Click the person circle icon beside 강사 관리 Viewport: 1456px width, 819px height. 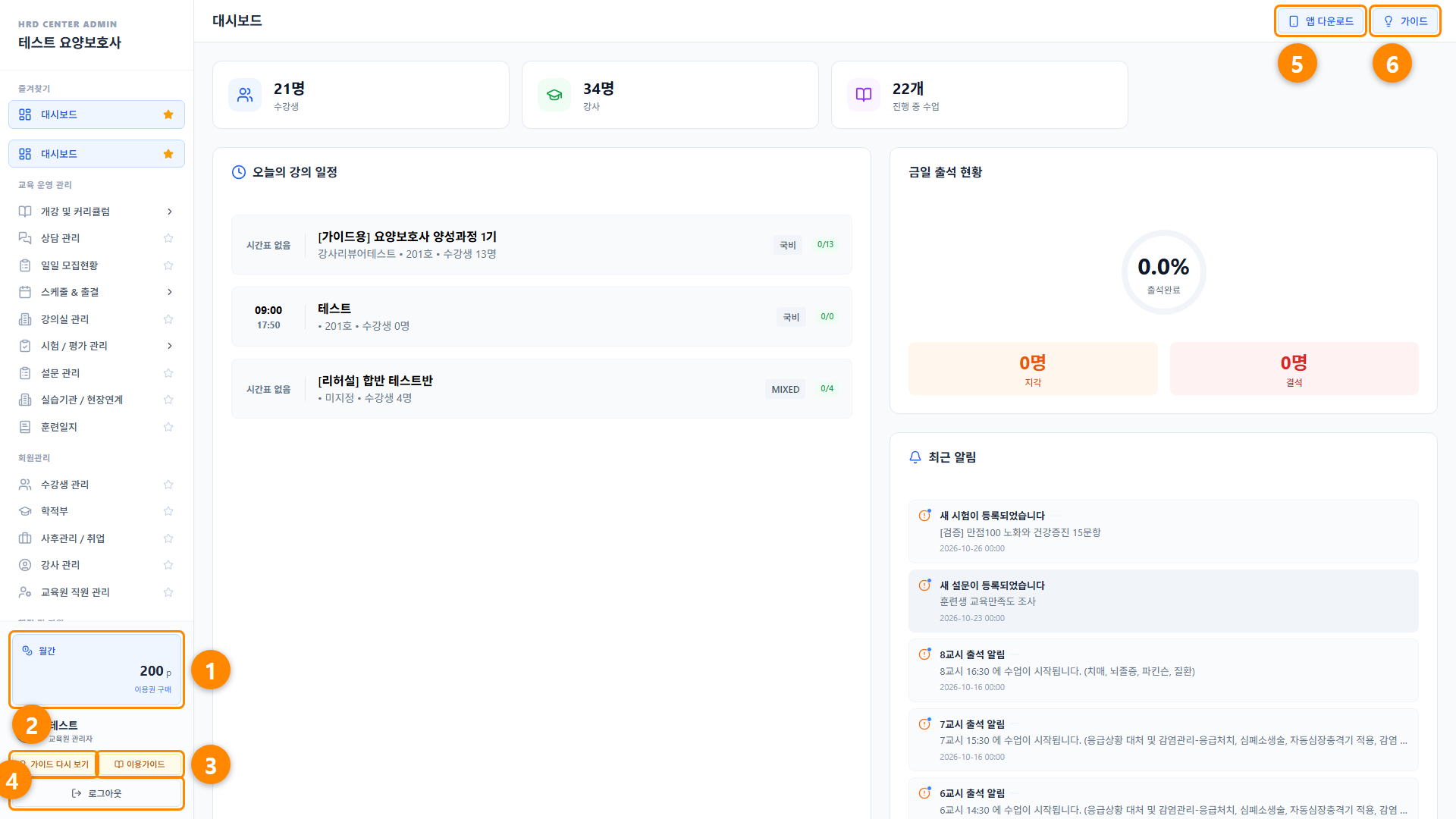25,565
